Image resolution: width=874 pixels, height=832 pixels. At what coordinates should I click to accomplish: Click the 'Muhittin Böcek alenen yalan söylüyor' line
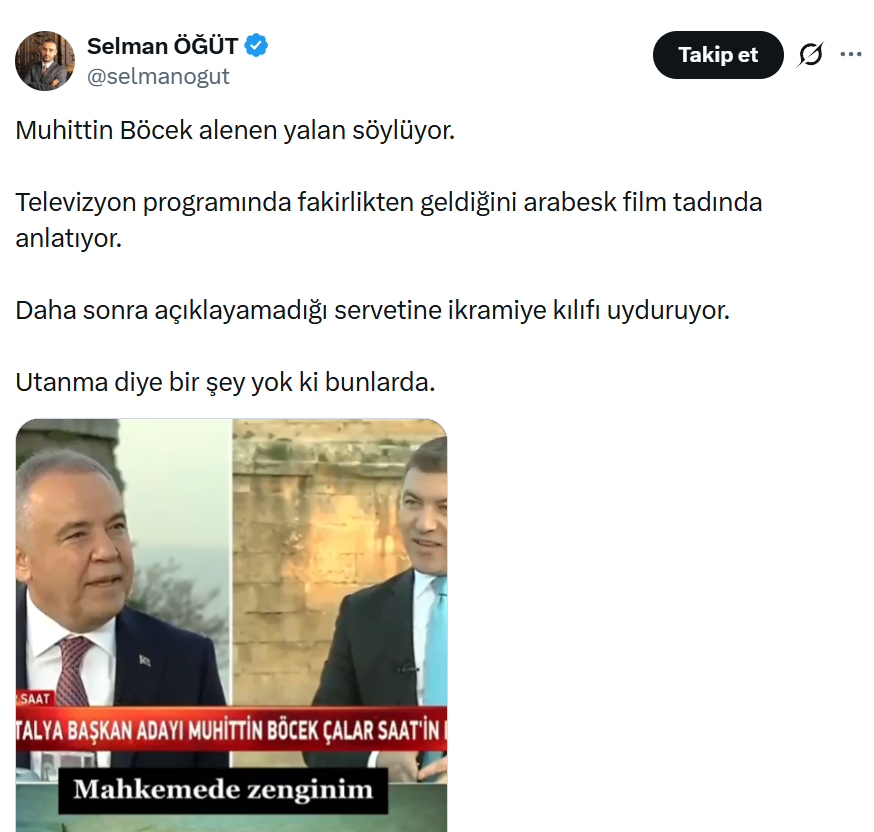tap(235, 130)
